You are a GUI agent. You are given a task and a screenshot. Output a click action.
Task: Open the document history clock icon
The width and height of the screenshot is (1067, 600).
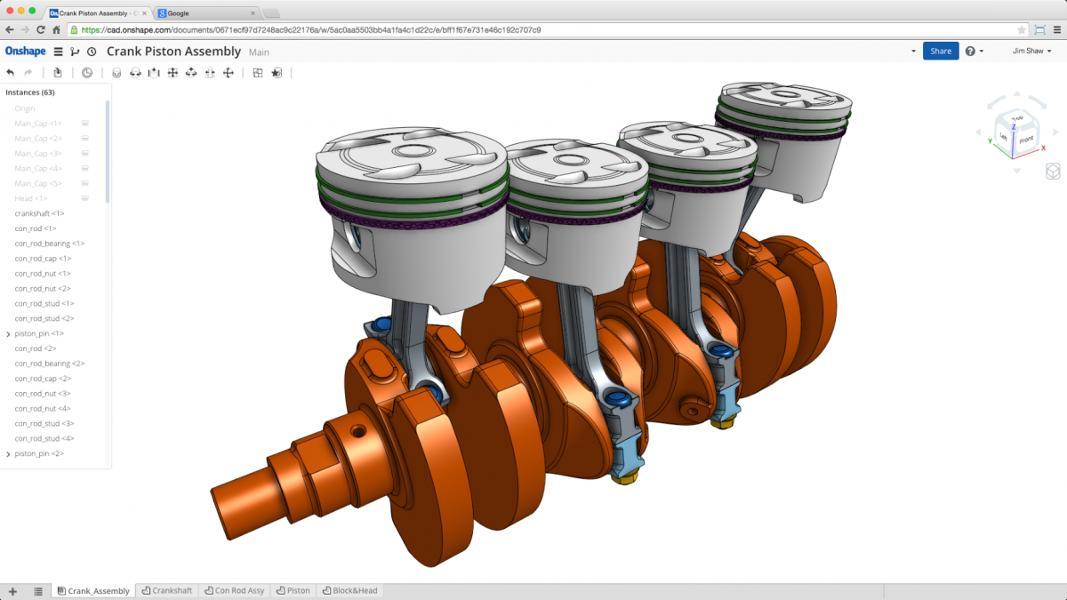point(92,51)
